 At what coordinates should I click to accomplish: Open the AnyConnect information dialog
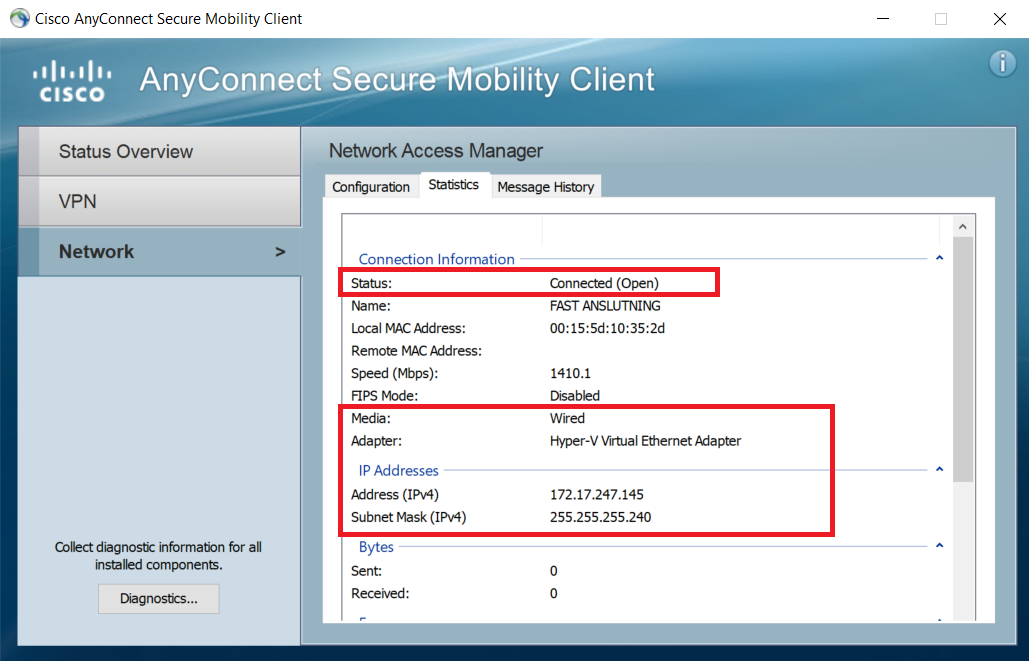[1001, 64]
